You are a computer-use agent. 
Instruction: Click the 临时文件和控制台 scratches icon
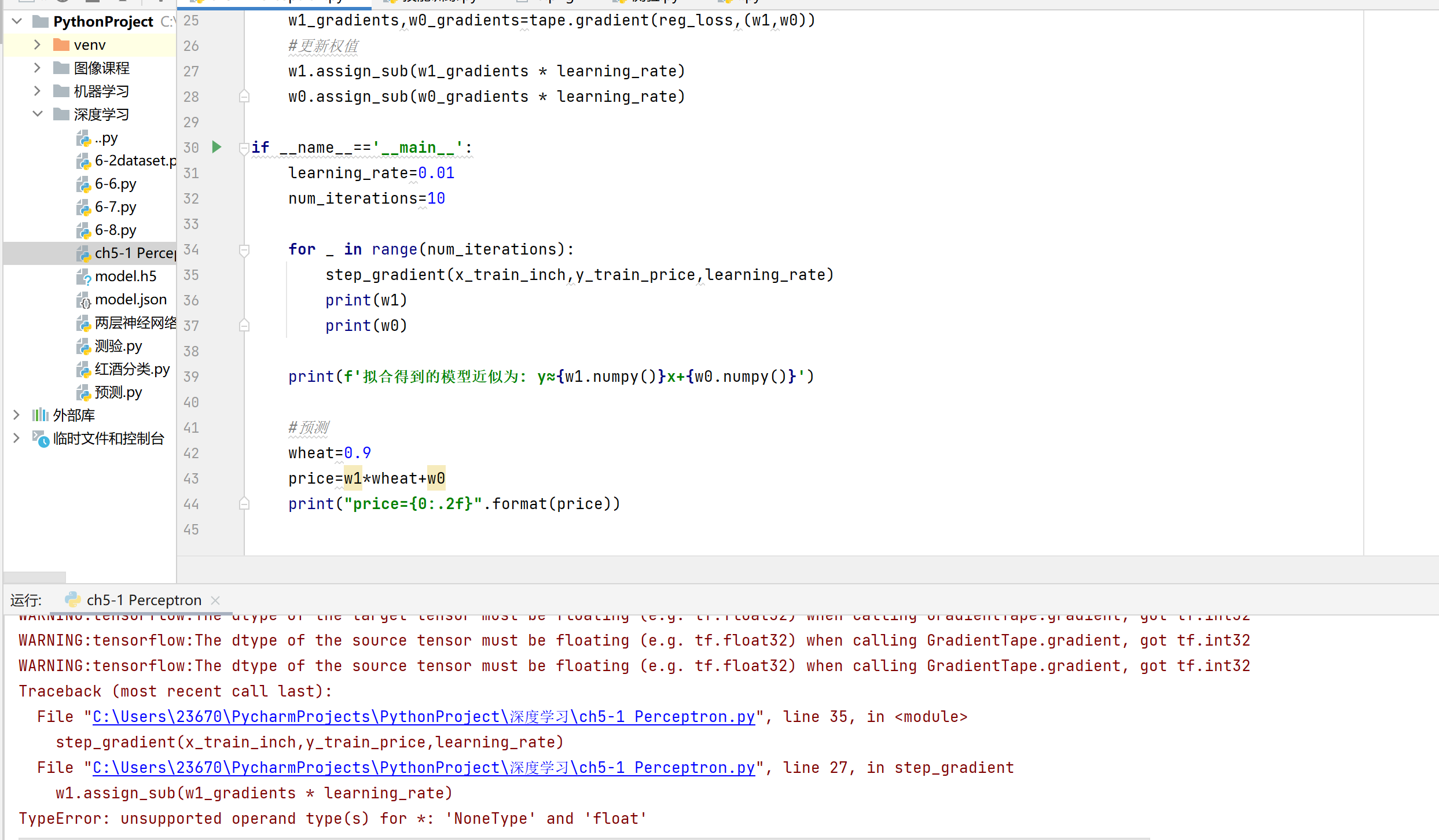click(x=40, y=439)
